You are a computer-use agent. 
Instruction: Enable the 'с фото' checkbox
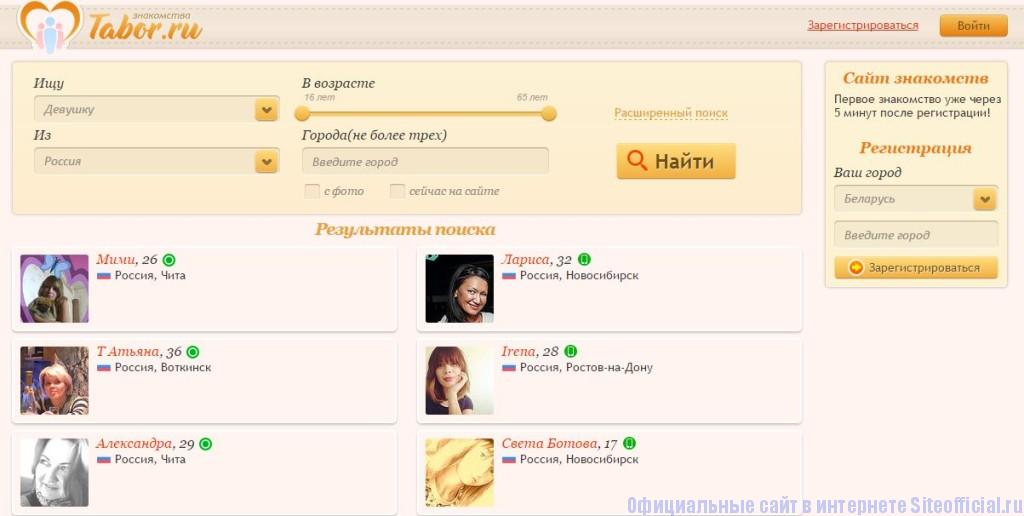(312, 191)
